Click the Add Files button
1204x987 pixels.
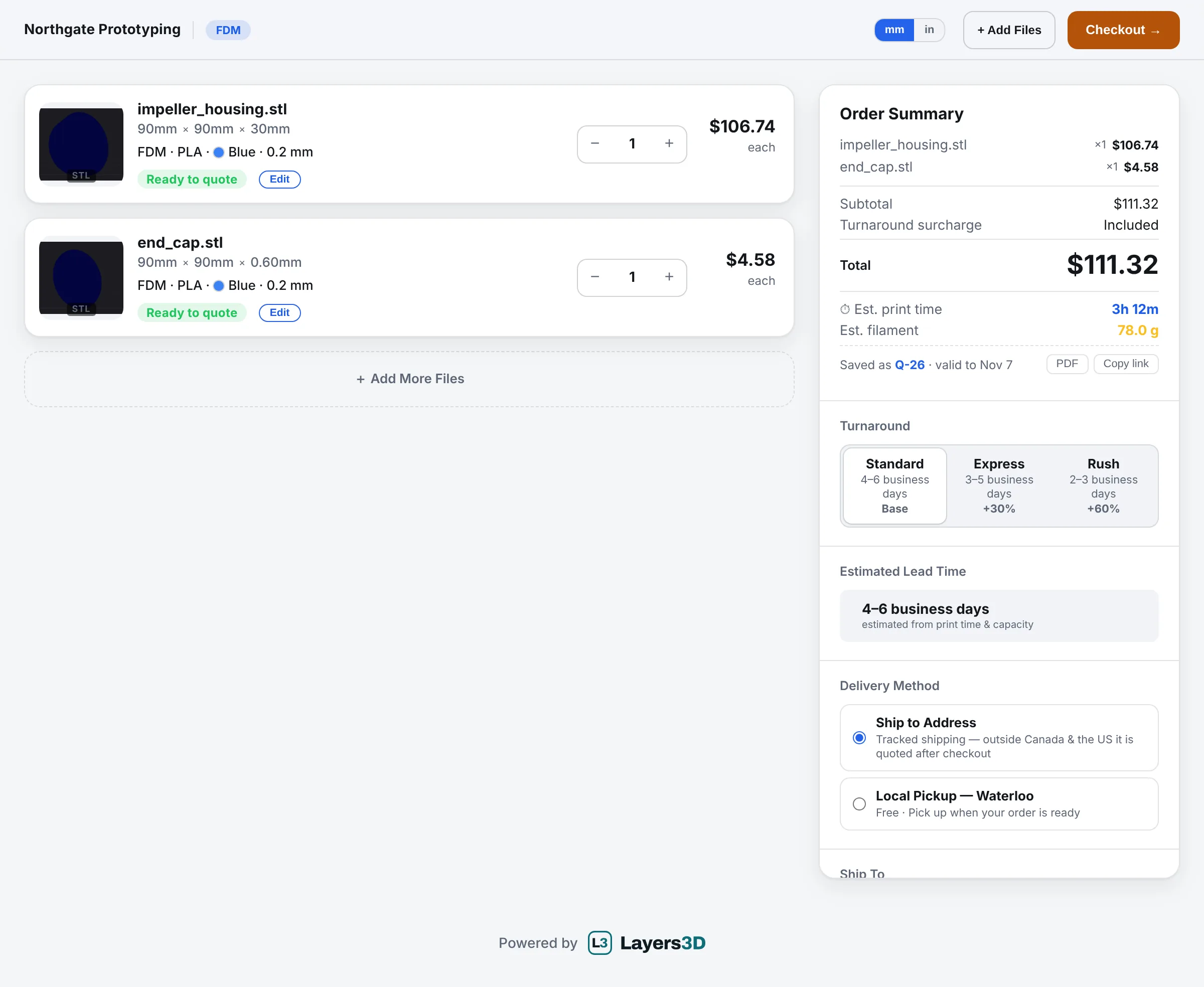[1009, 30]
